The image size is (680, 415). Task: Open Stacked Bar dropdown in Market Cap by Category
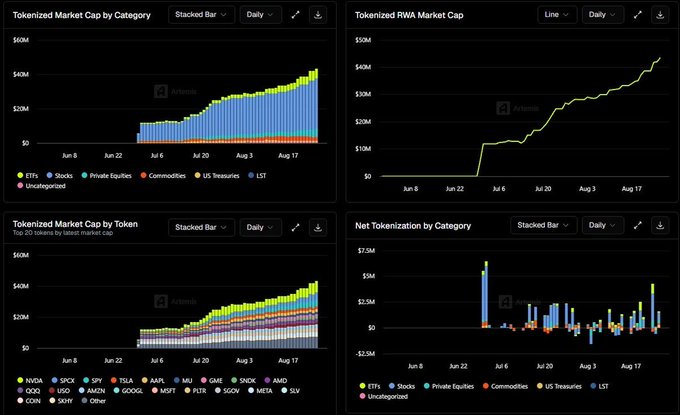[201, 15]
